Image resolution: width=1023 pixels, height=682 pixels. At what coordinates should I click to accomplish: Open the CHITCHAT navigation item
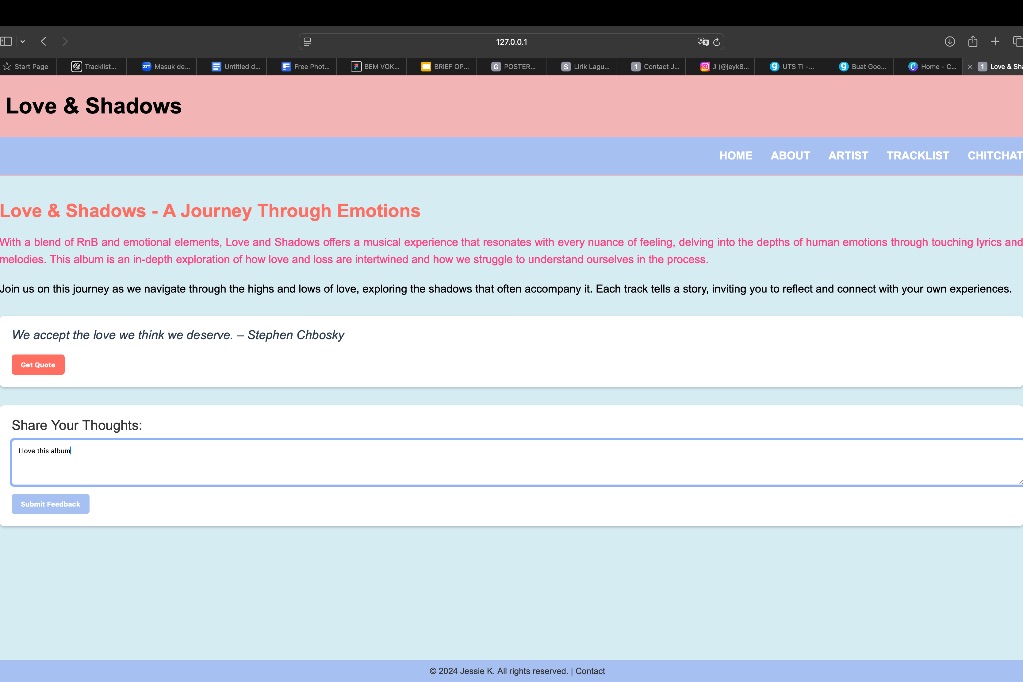click(x=995, y=156)
